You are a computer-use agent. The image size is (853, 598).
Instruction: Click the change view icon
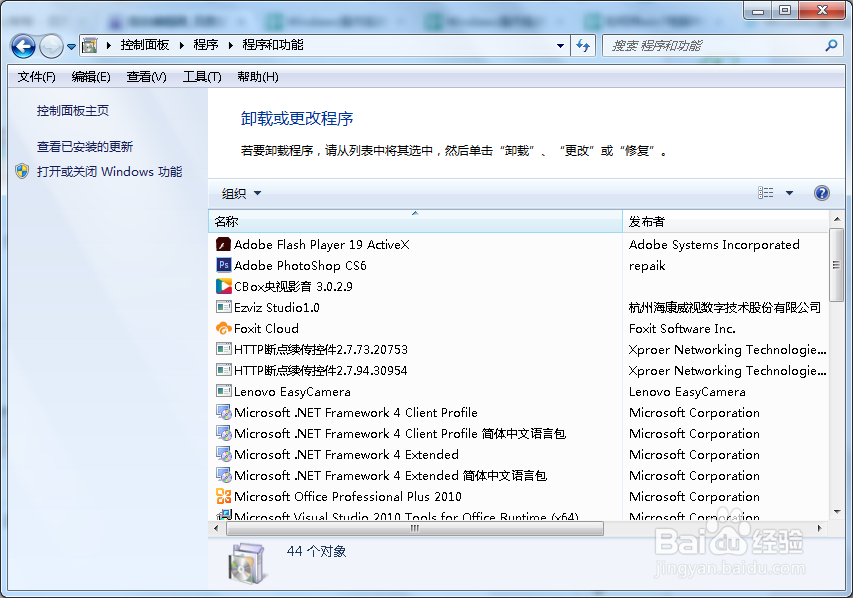765,193
